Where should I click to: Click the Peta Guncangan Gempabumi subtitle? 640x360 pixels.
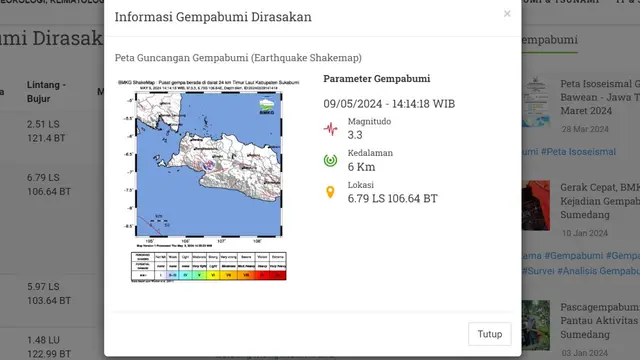[x=238, y=58]
